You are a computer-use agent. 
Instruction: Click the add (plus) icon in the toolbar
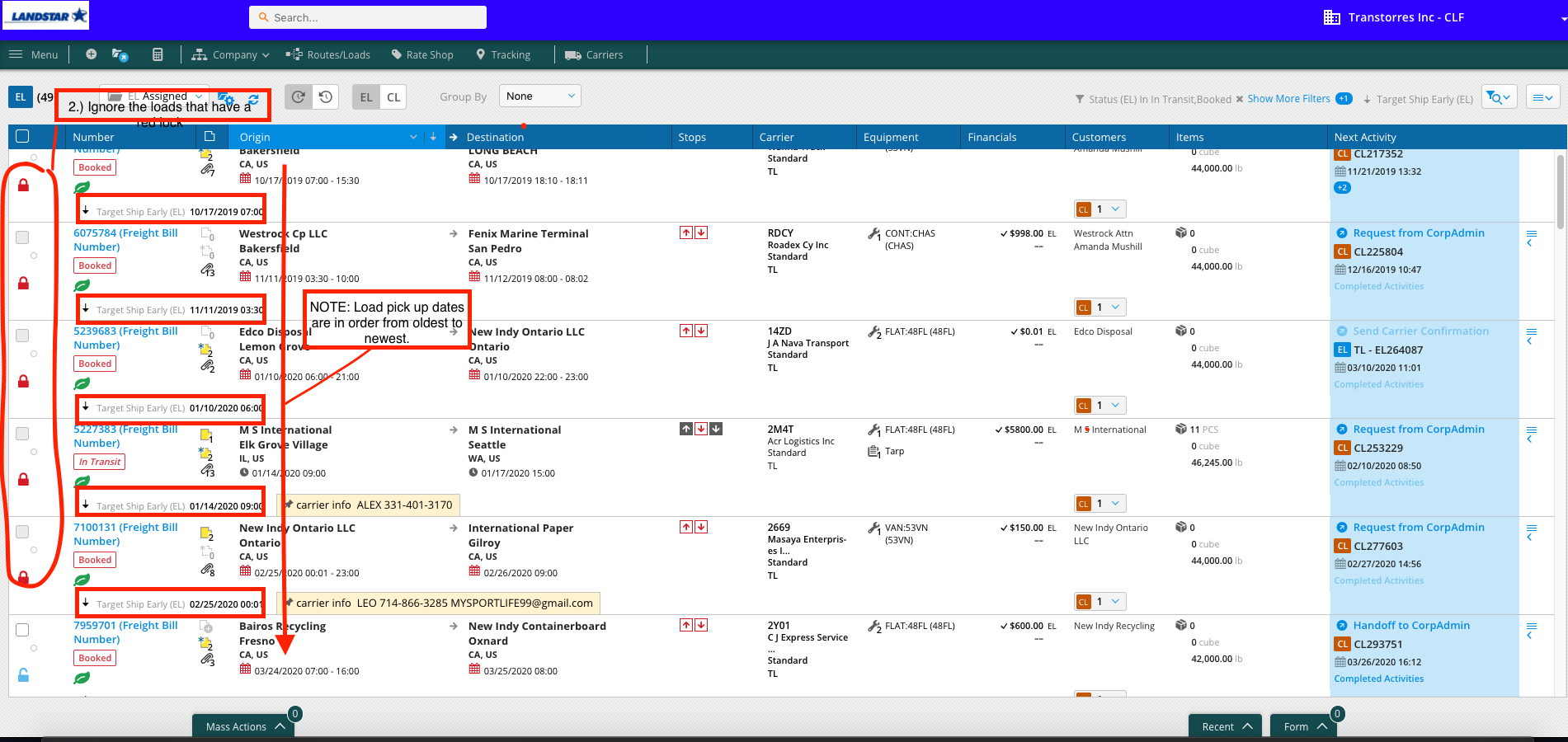pos(91,54)
